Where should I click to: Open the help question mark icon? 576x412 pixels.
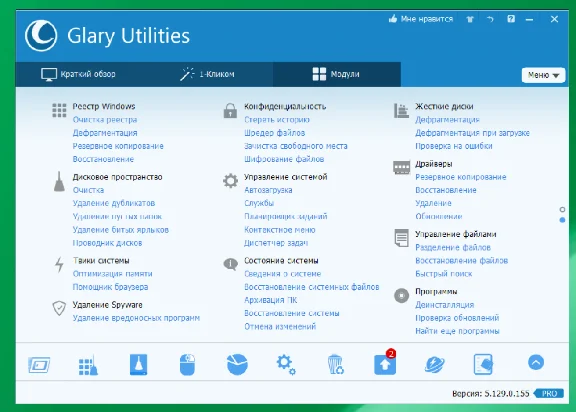pyautogui.click(x=511, y=19)
